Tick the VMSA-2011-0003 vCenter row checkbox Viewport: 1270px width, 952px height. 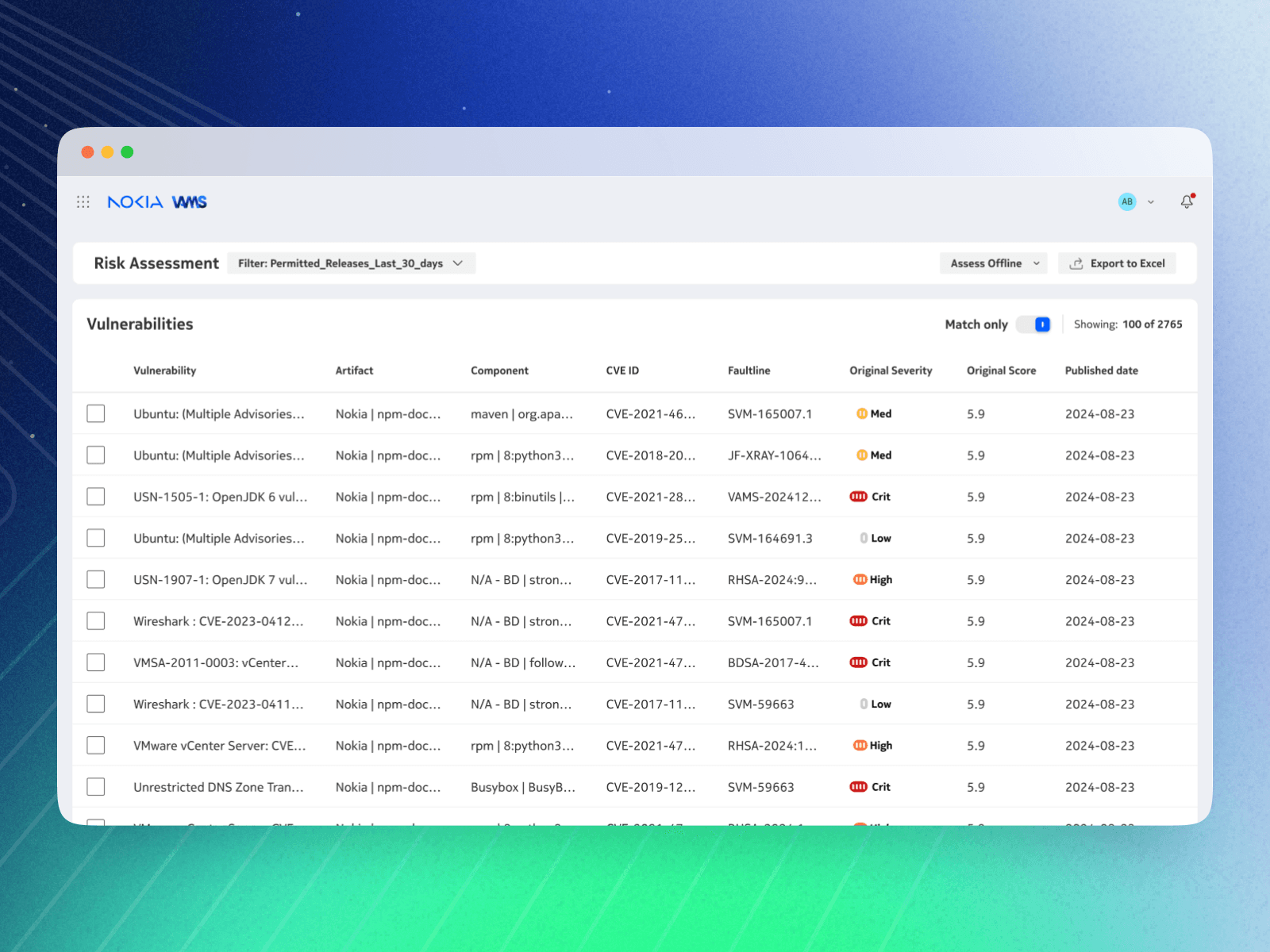click(96, 662)
